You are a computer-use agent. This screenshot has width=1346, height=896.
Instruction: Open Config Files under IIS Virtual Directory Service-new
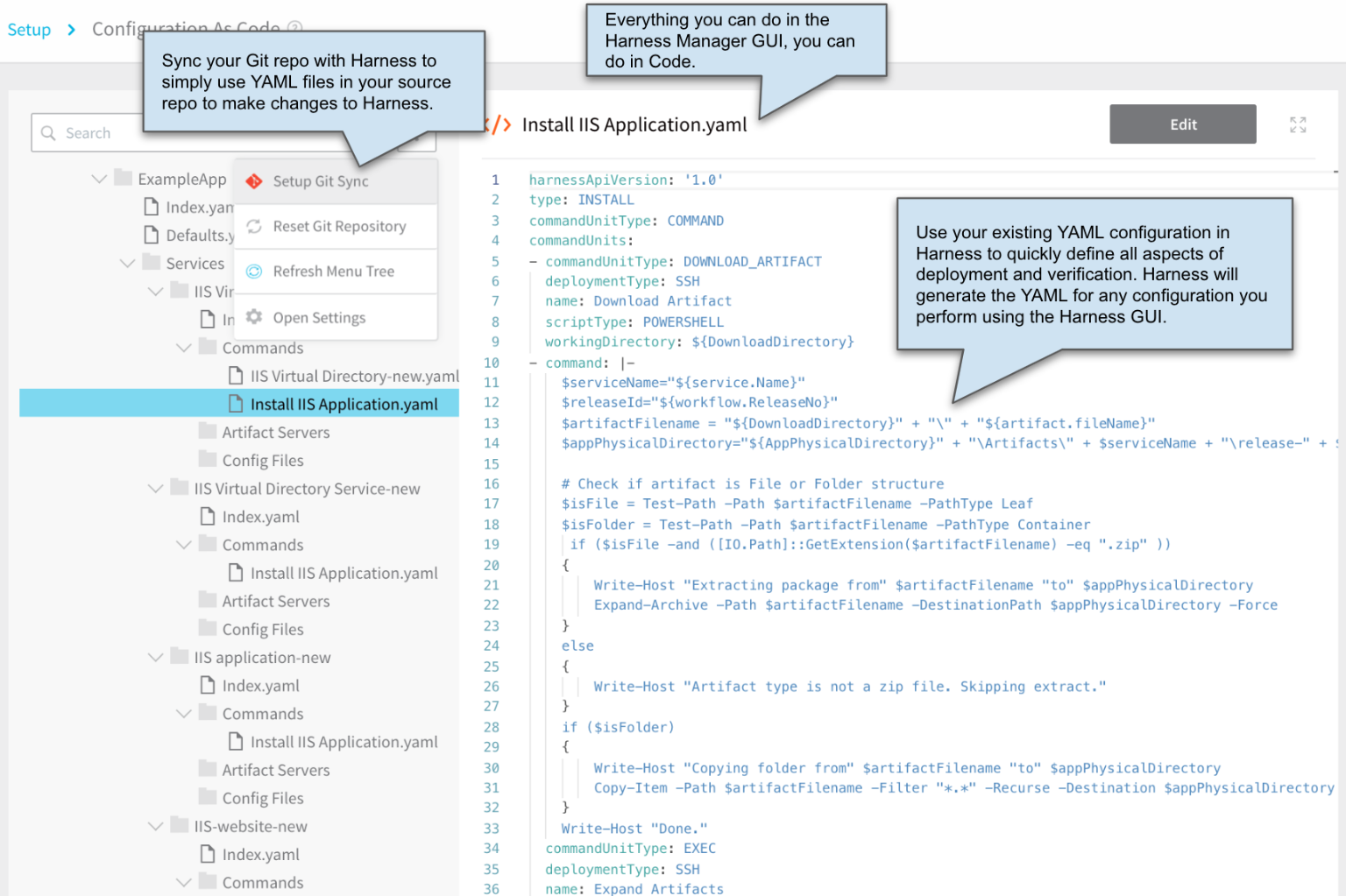pos(262,629)
